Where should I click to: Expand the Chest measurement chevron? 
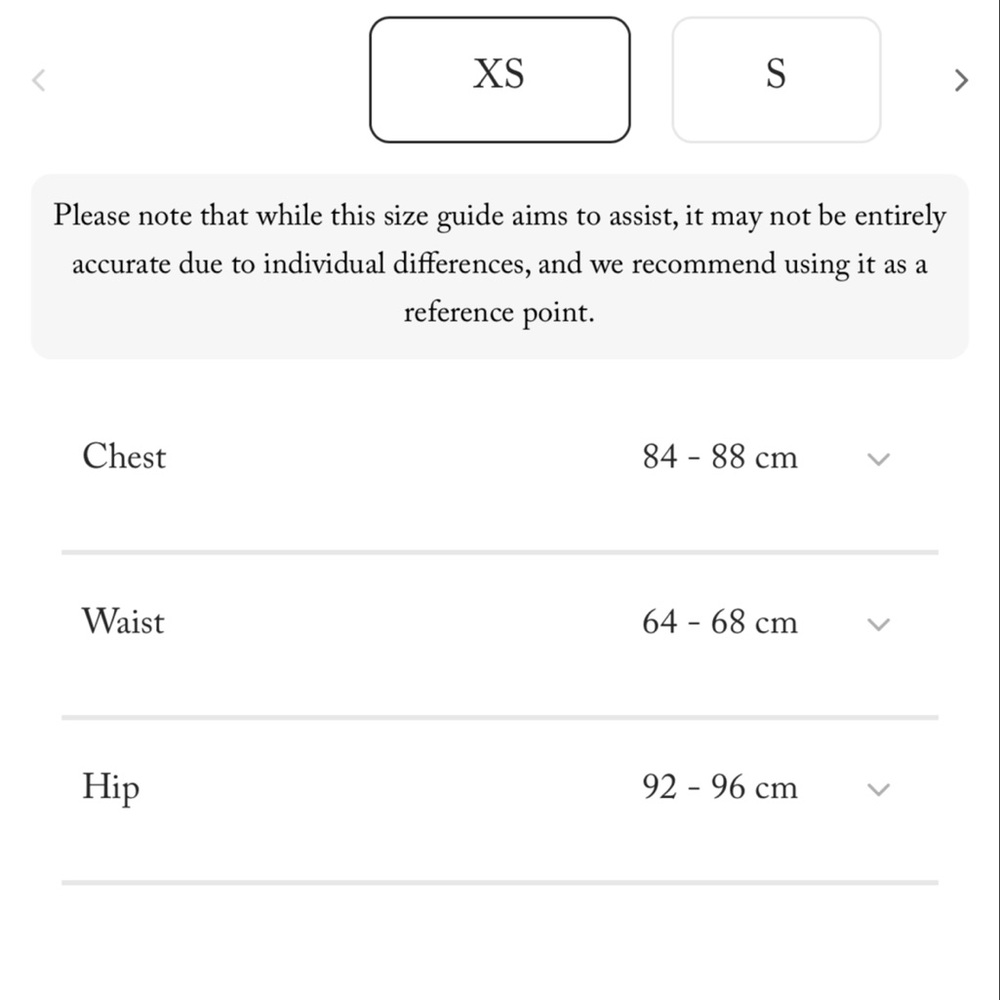[879, 459]
